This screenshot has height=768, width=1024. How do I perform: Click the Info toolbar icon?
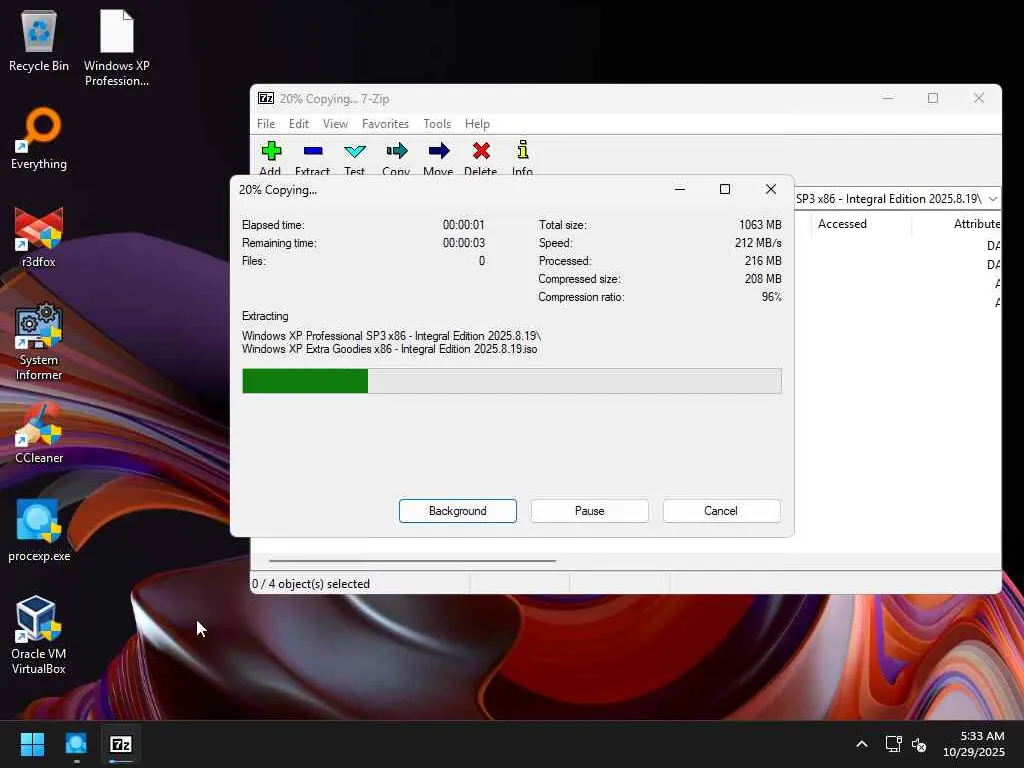(522, 152)
